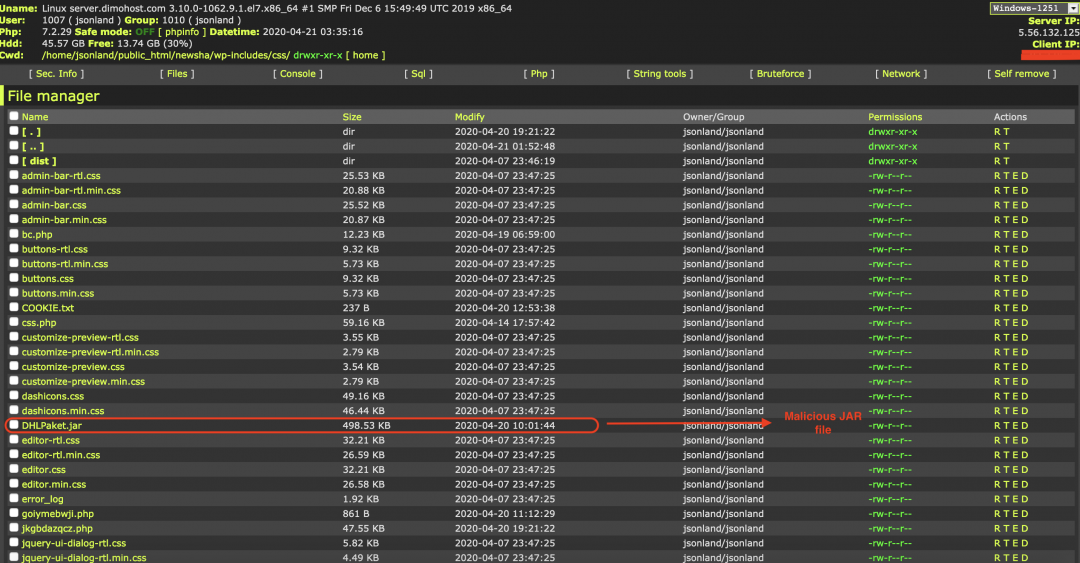
Task: Check the box for DHLPaket.jar
Action: (13, 425)
